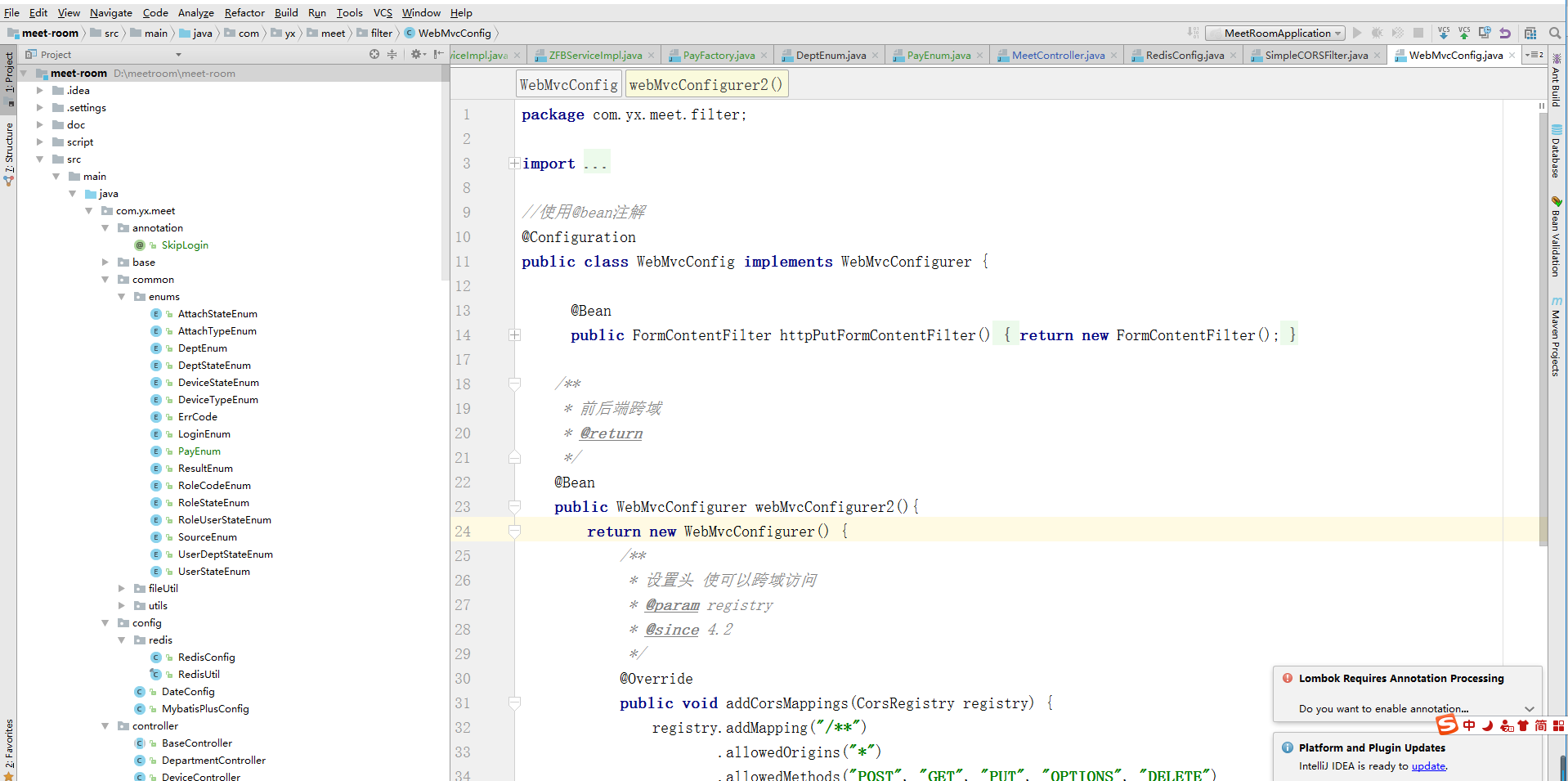The image size is (1568, 781).
Task: Click the Sogou input method S icon
Action: (1447, 725)
